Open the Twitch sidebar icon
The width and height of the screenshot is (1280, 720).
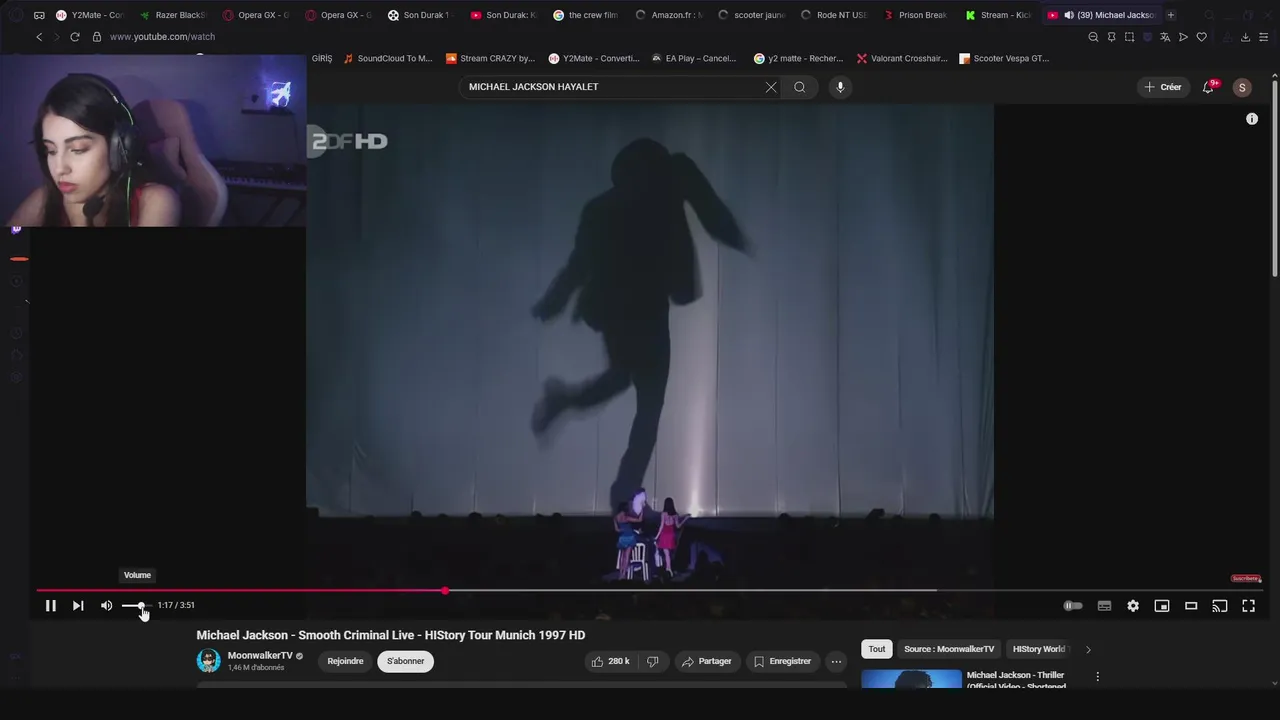coord(16,229)
